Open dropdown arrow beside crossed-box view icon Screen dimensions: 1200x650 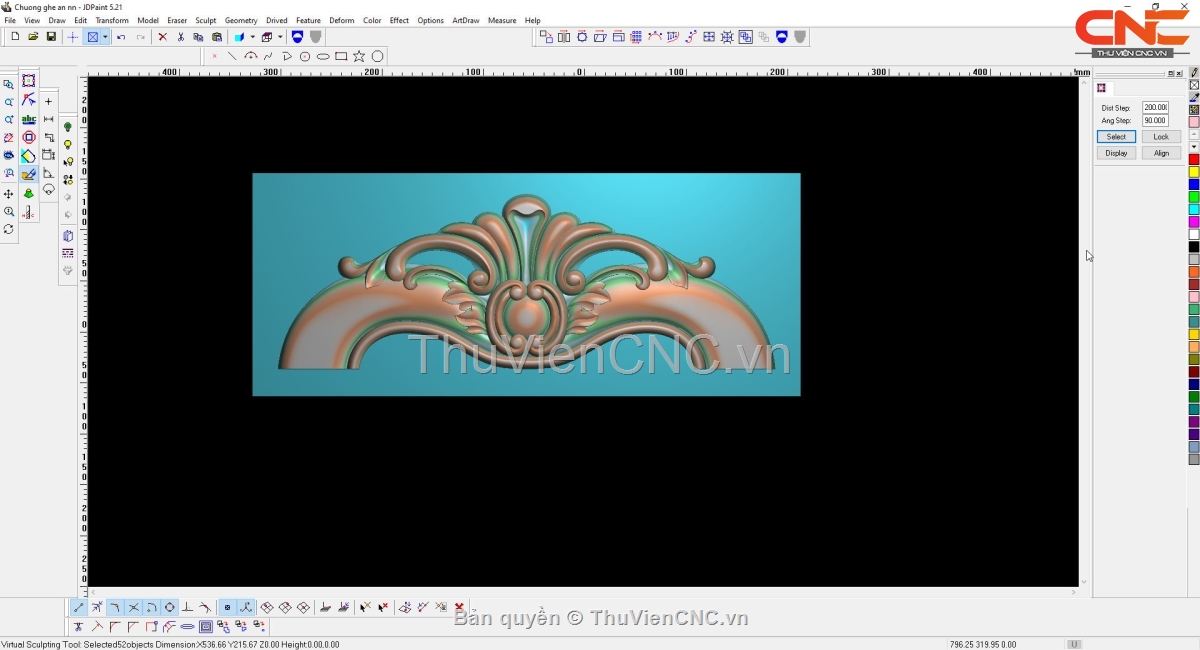coord(105,37)
